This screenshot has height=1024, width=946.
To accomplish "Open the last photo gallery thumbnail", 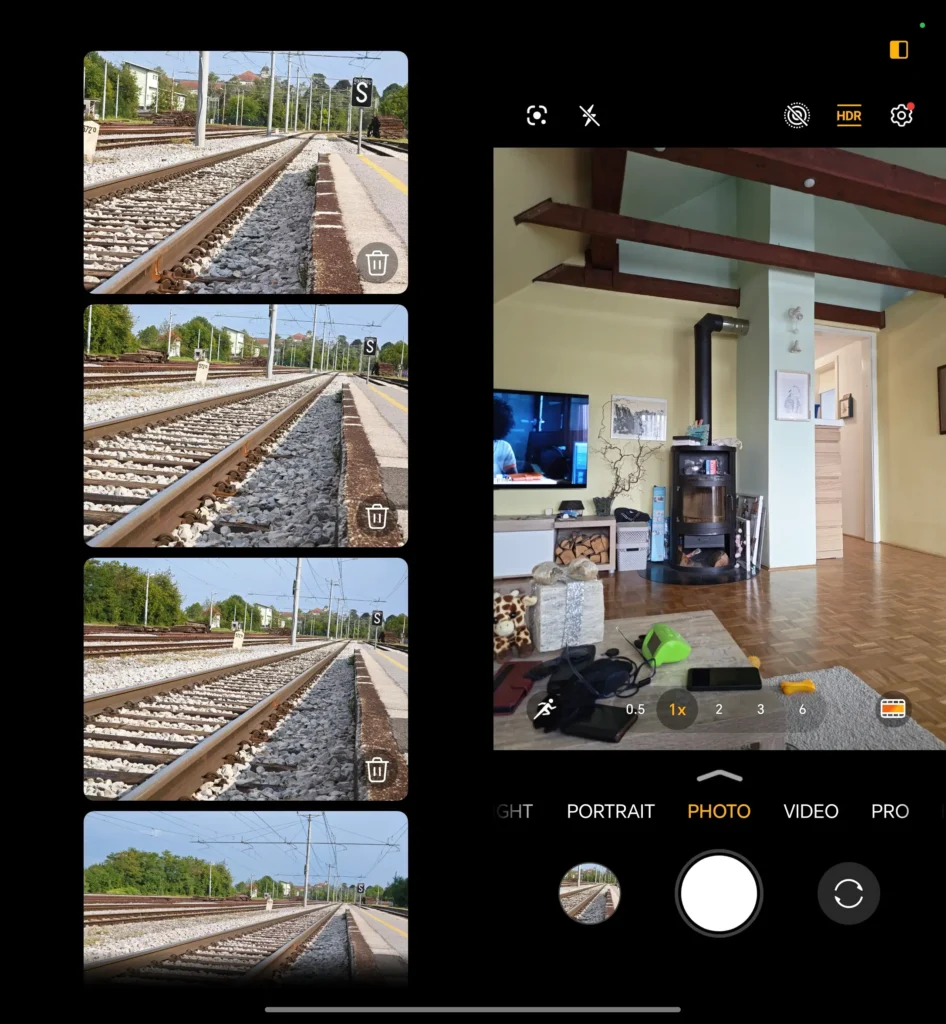I will pos(589,893).
